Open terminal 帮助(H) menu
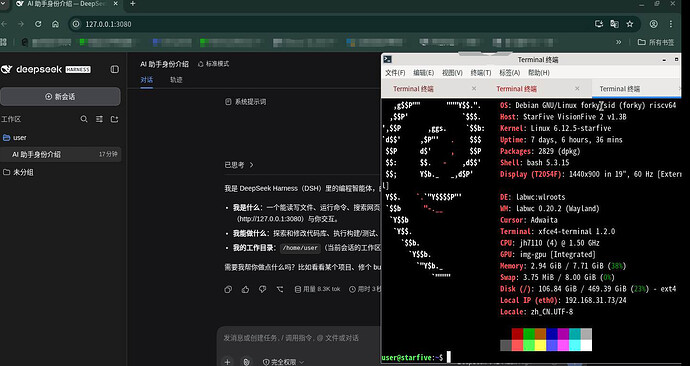 tap(539, 73)
